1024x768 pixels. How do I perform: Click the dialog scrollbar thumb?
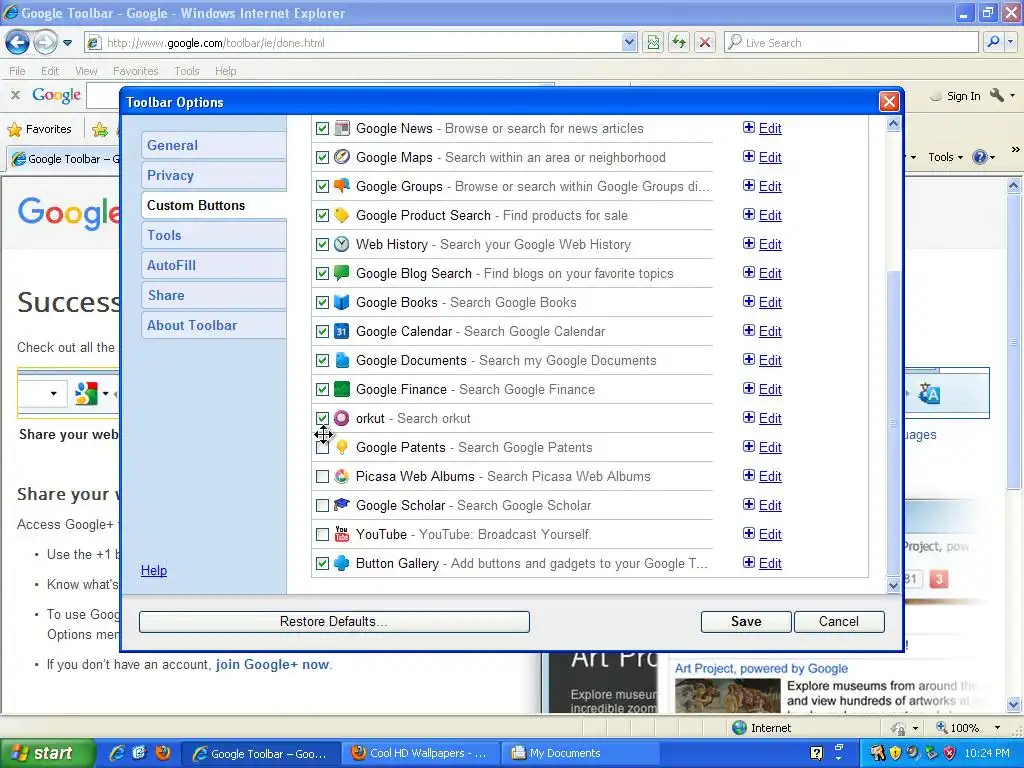coord(893,423)
